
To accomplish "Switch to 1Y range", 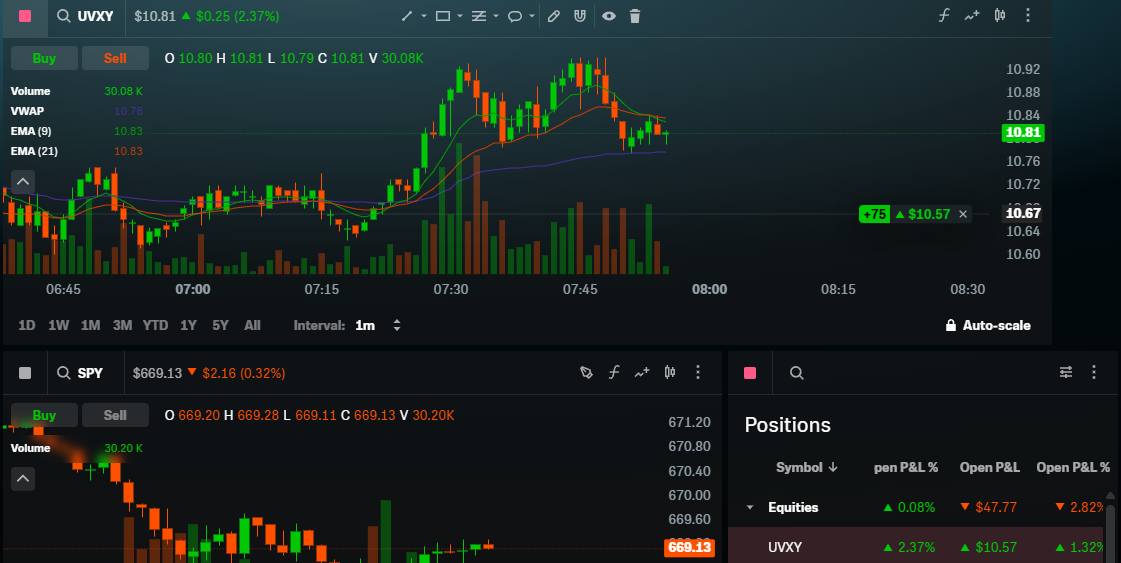I will pos(188,325).
